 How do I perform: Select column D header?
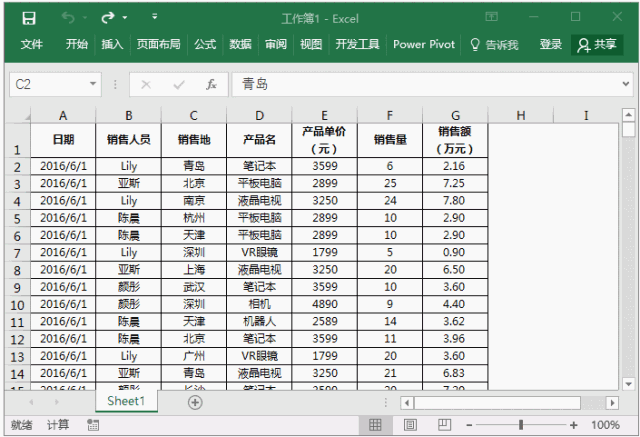[x=259, y=115]
